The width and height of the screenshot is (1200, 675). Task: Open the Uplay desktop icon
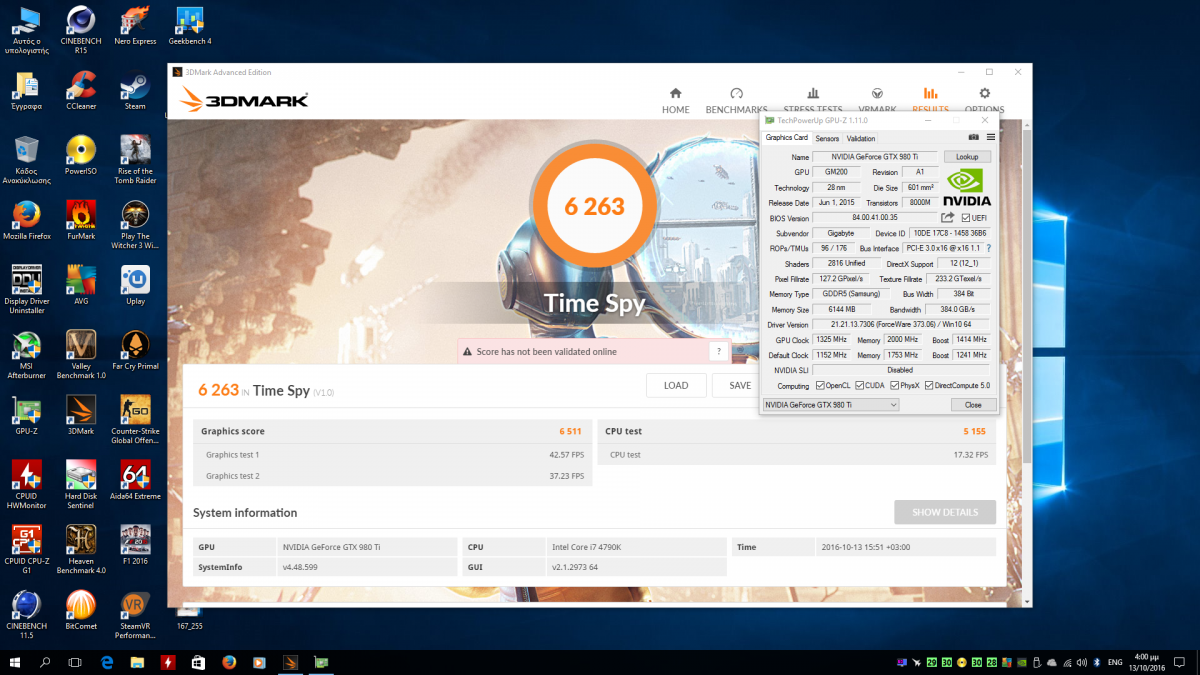135,284
